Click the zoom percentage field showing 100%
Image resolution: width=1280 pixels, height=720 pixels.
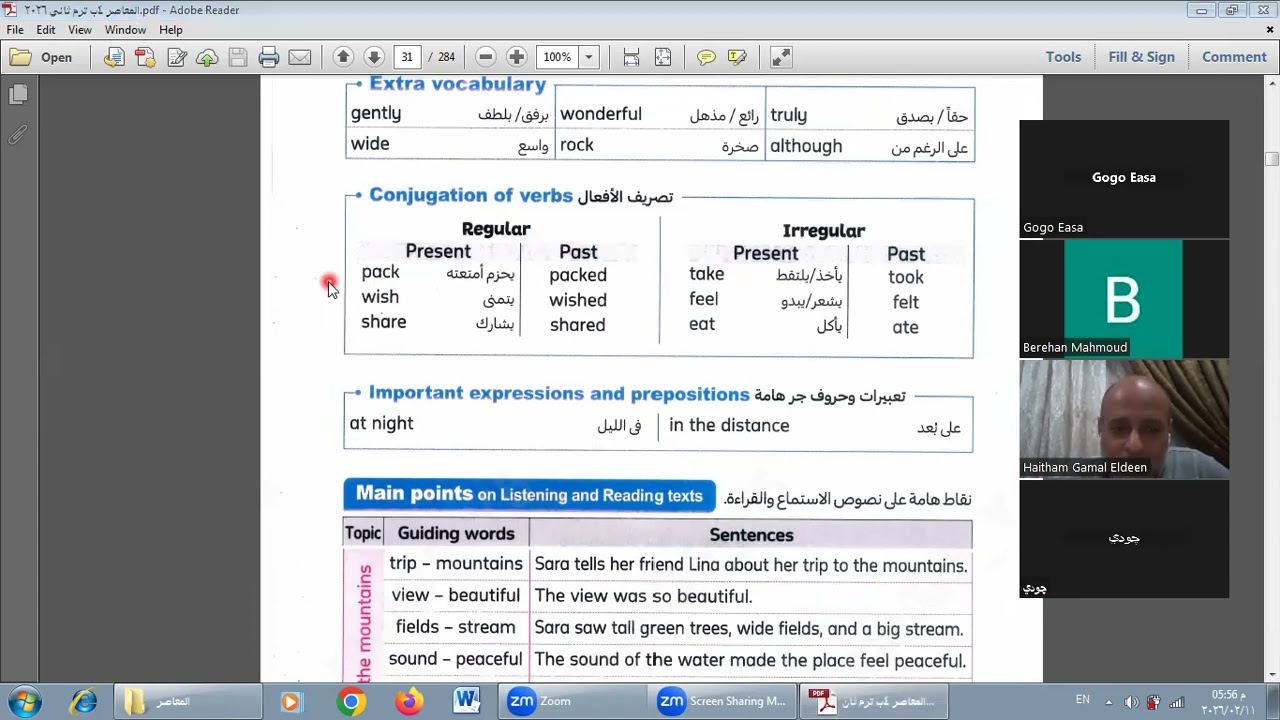tap(557, 57)
